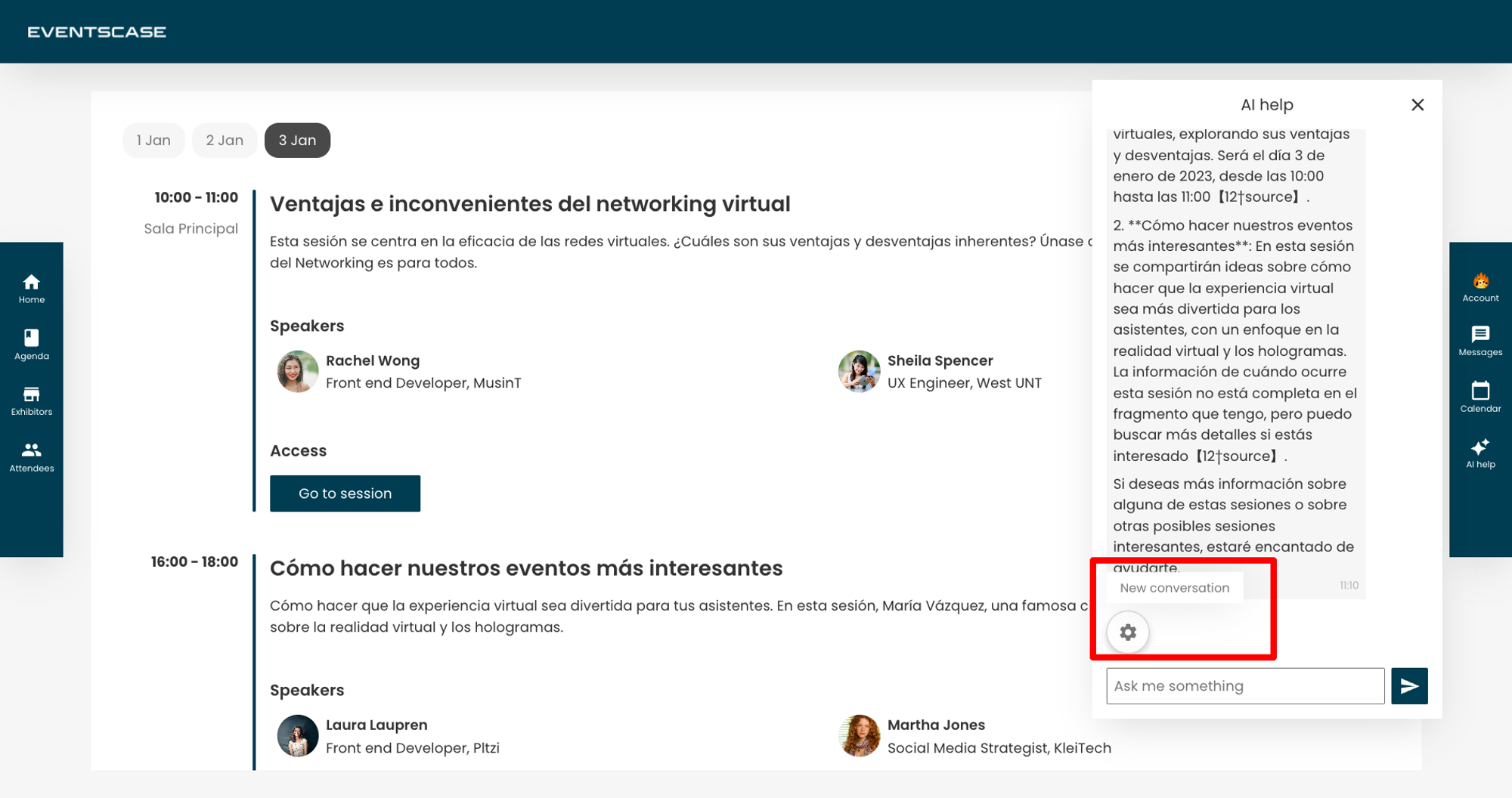Click Rachel Wong's speaker photo
Screen dimensions: 1512x798
297,371
